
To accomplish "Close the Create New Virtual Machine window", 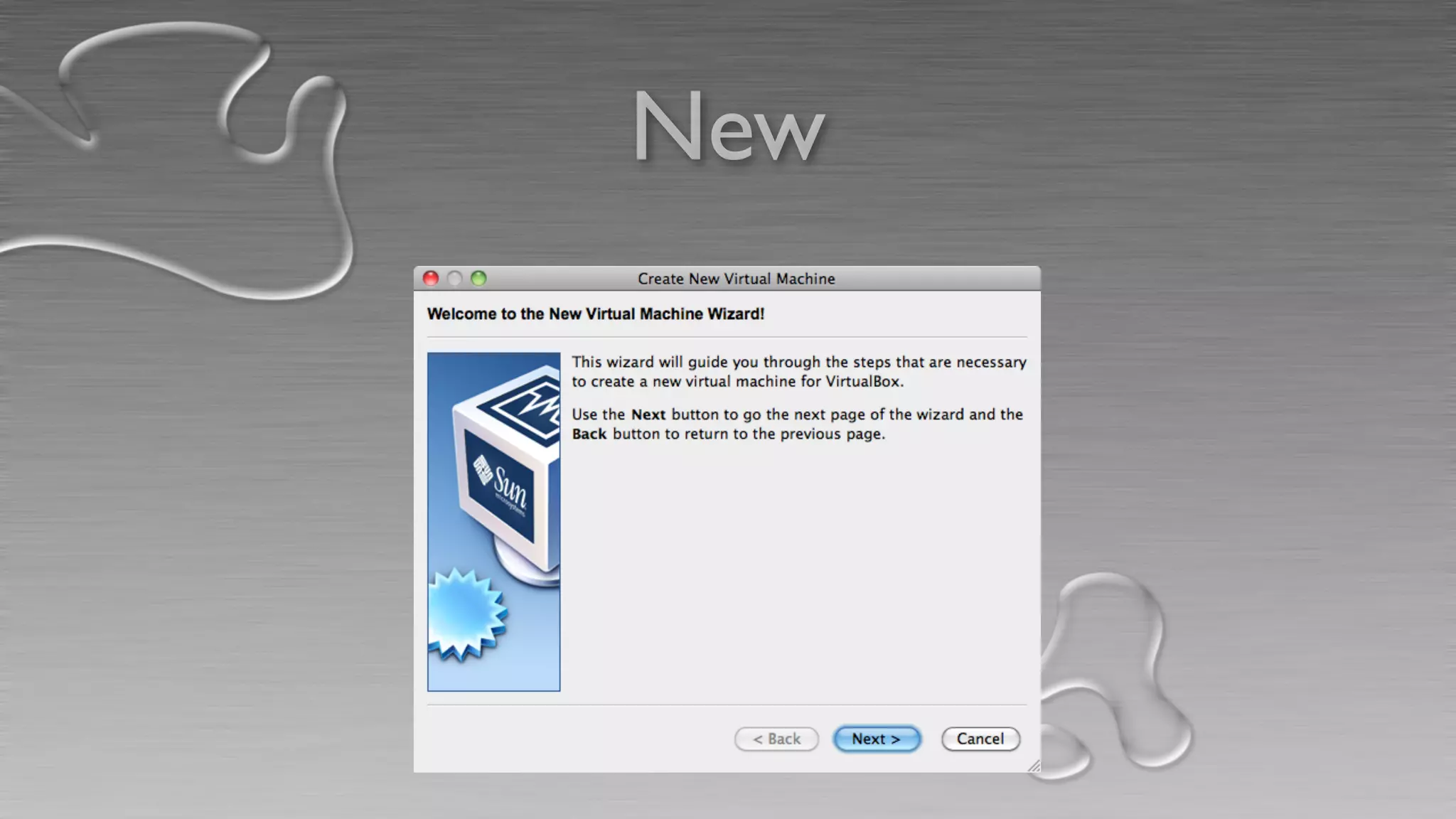I will [431, 278].
